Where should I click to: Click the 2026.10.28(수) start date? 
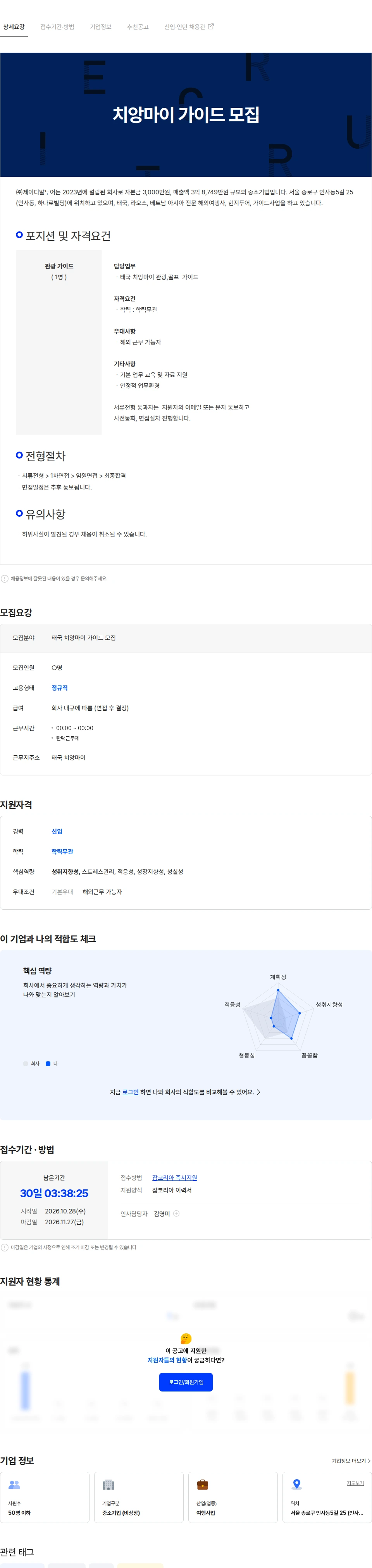point(65,1211)
